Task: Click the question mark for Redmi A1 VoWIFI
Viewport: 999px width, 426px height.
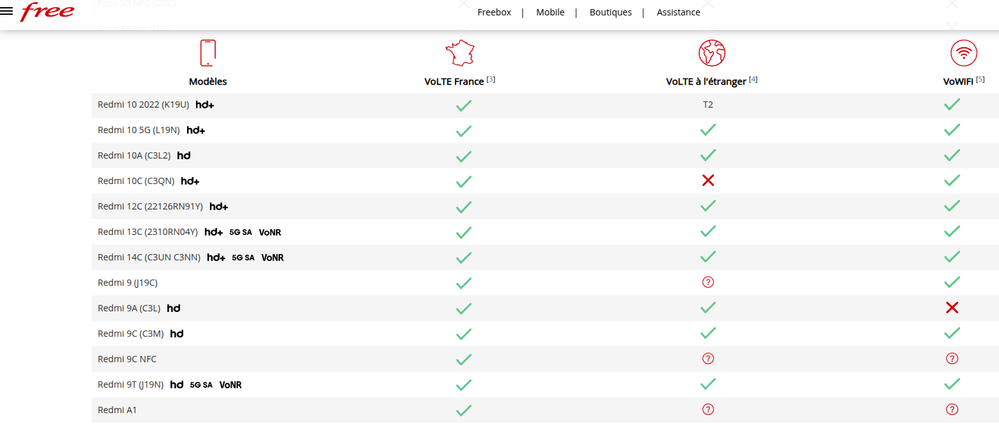Action: [x=952, y=409]
